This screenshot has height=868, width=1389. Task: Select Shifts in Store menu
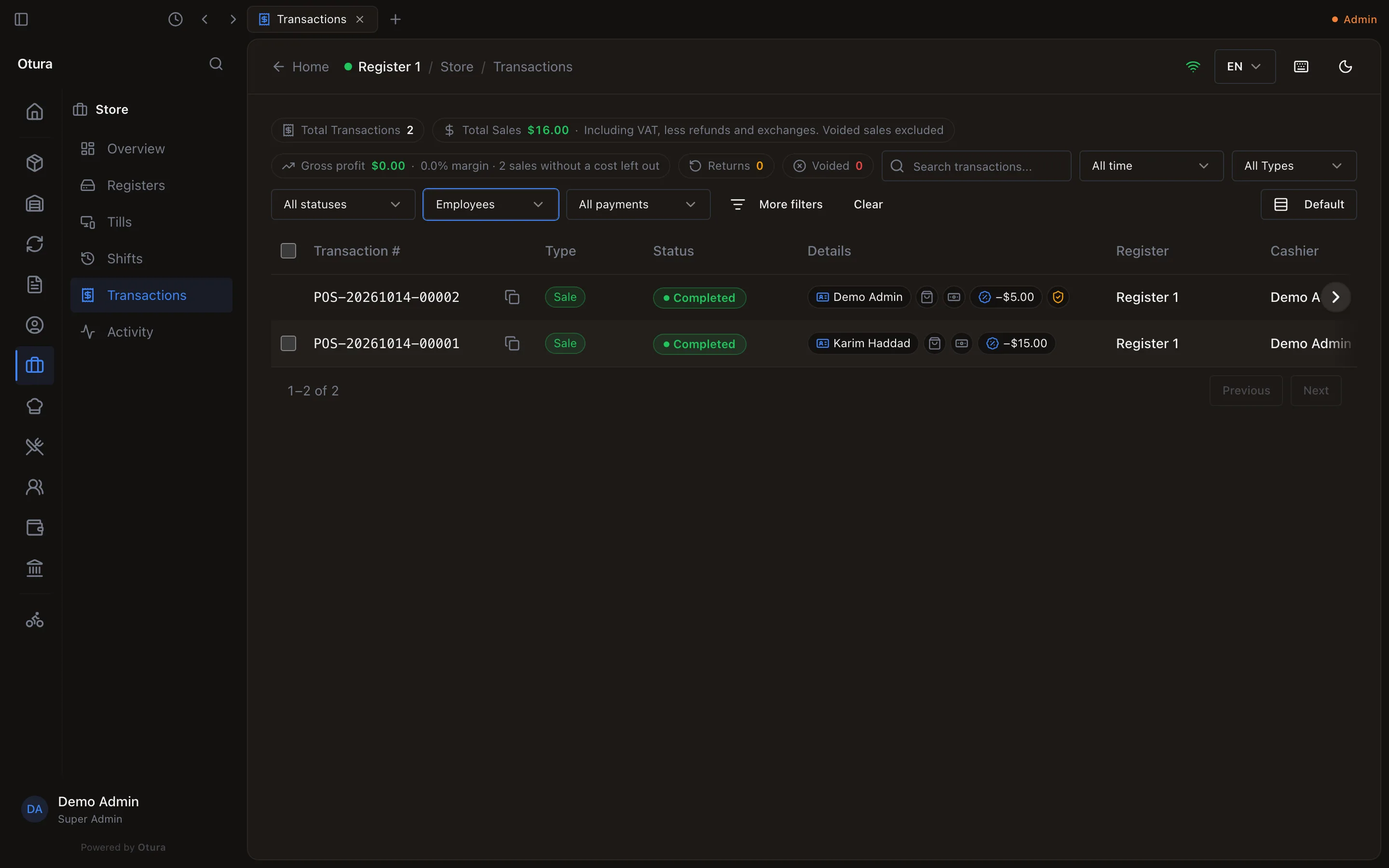pos(151,259)
